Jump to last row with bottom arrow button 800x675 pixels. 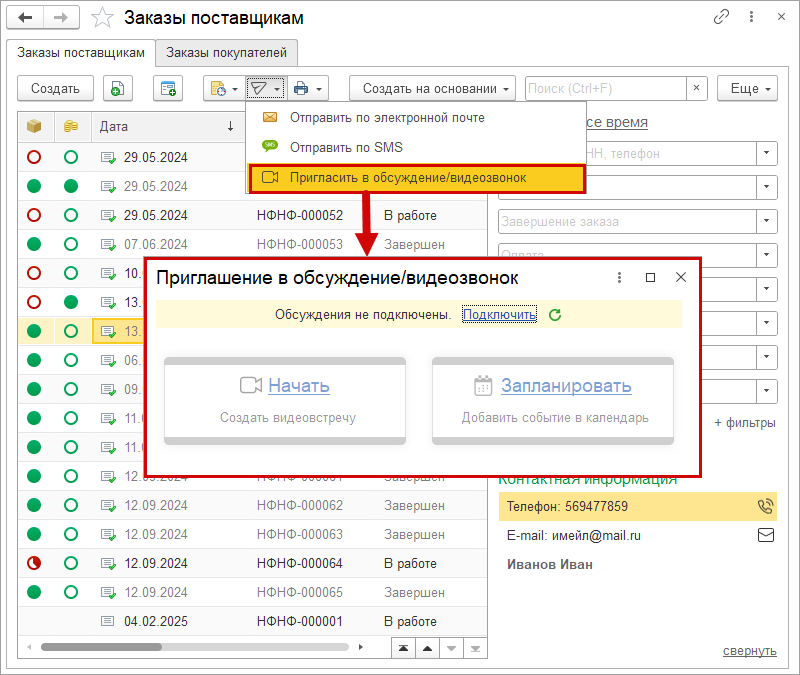point(476,648)
